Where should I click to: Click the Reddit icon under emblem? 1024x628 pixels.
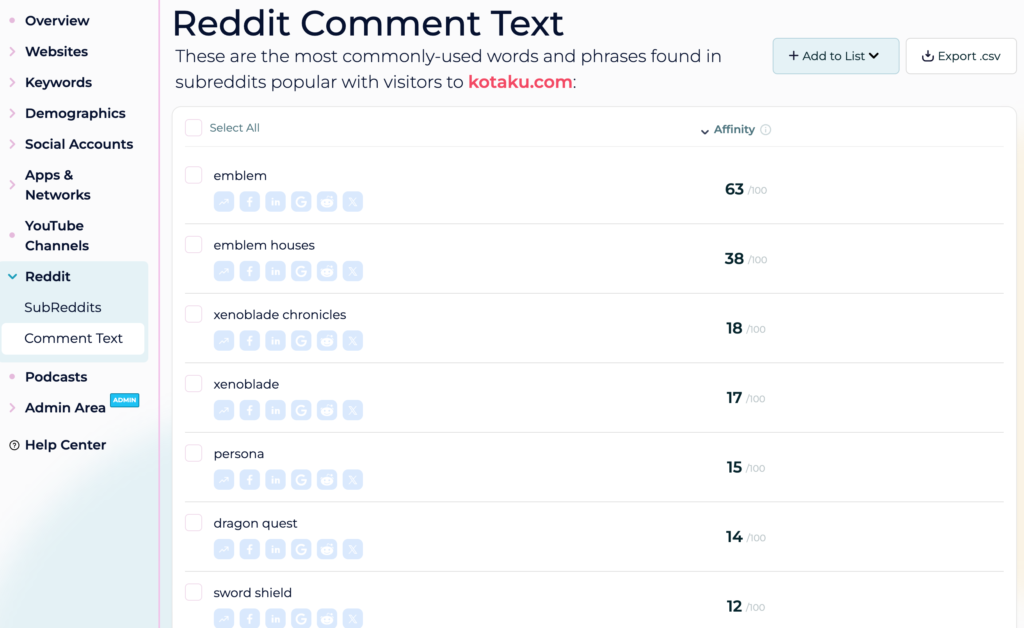pos(327,202)
